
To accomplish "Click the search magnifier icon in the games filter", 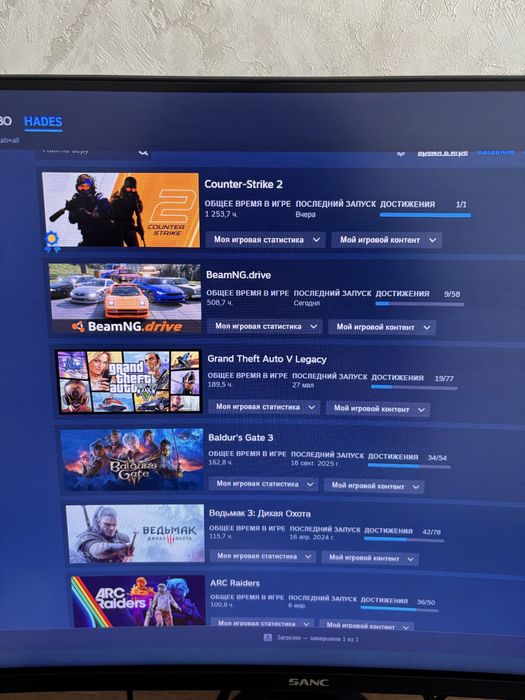I will (143, 153).
